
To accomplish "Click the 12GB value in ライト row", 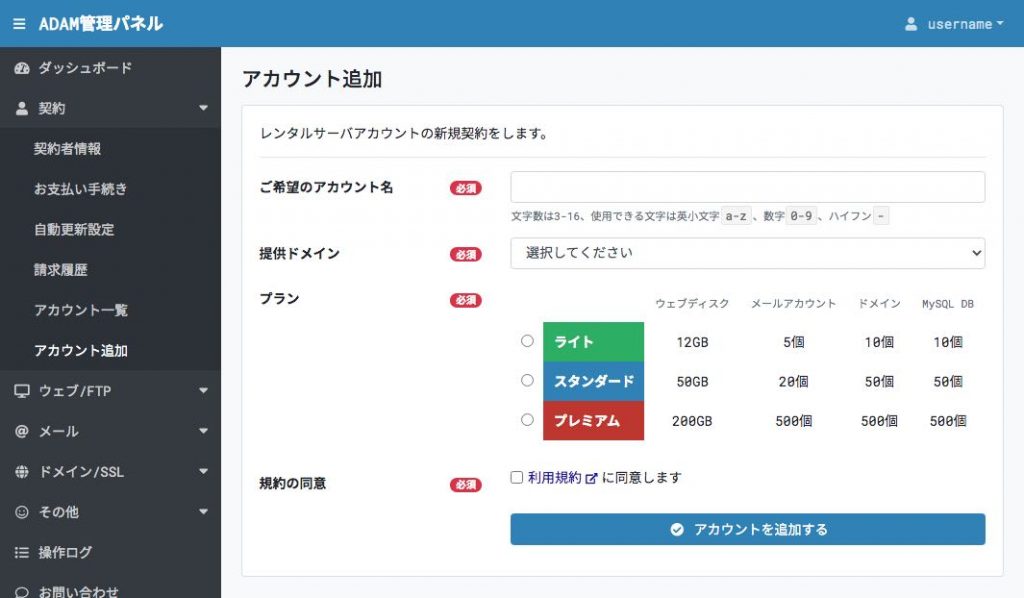I will [692, 342].
